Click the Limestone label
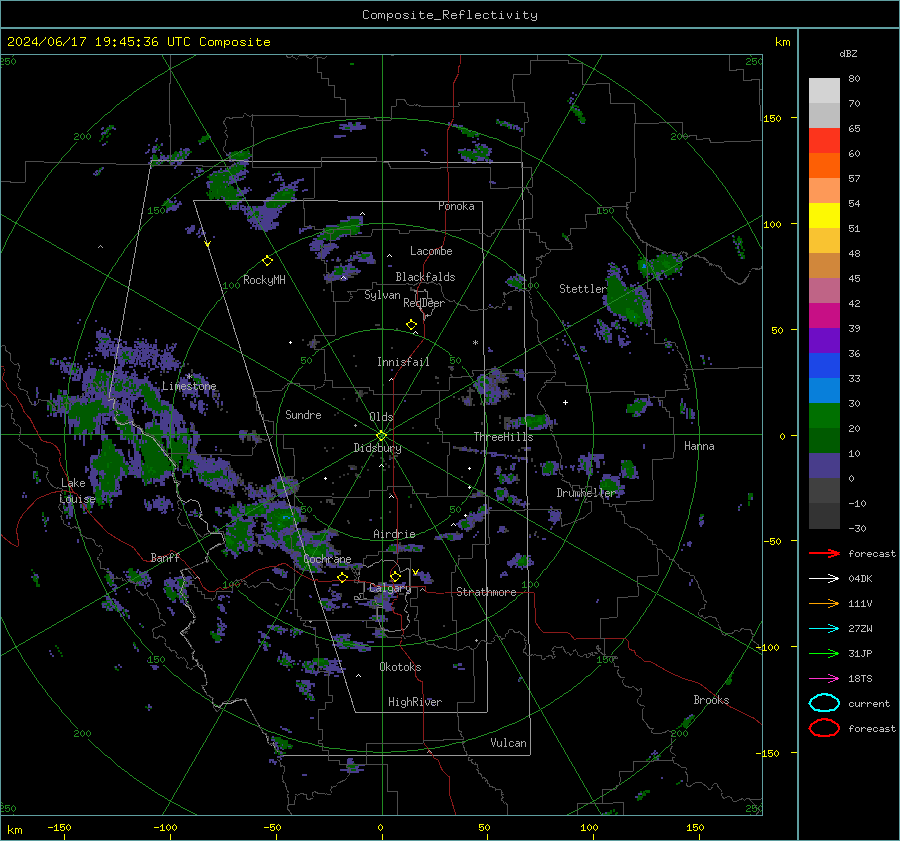 pos(189,386)
